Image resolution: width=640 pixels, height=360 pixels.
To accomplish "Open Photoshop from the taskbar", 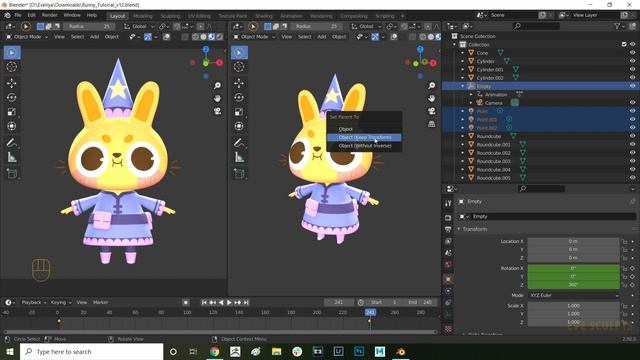I will click(359, 351).
